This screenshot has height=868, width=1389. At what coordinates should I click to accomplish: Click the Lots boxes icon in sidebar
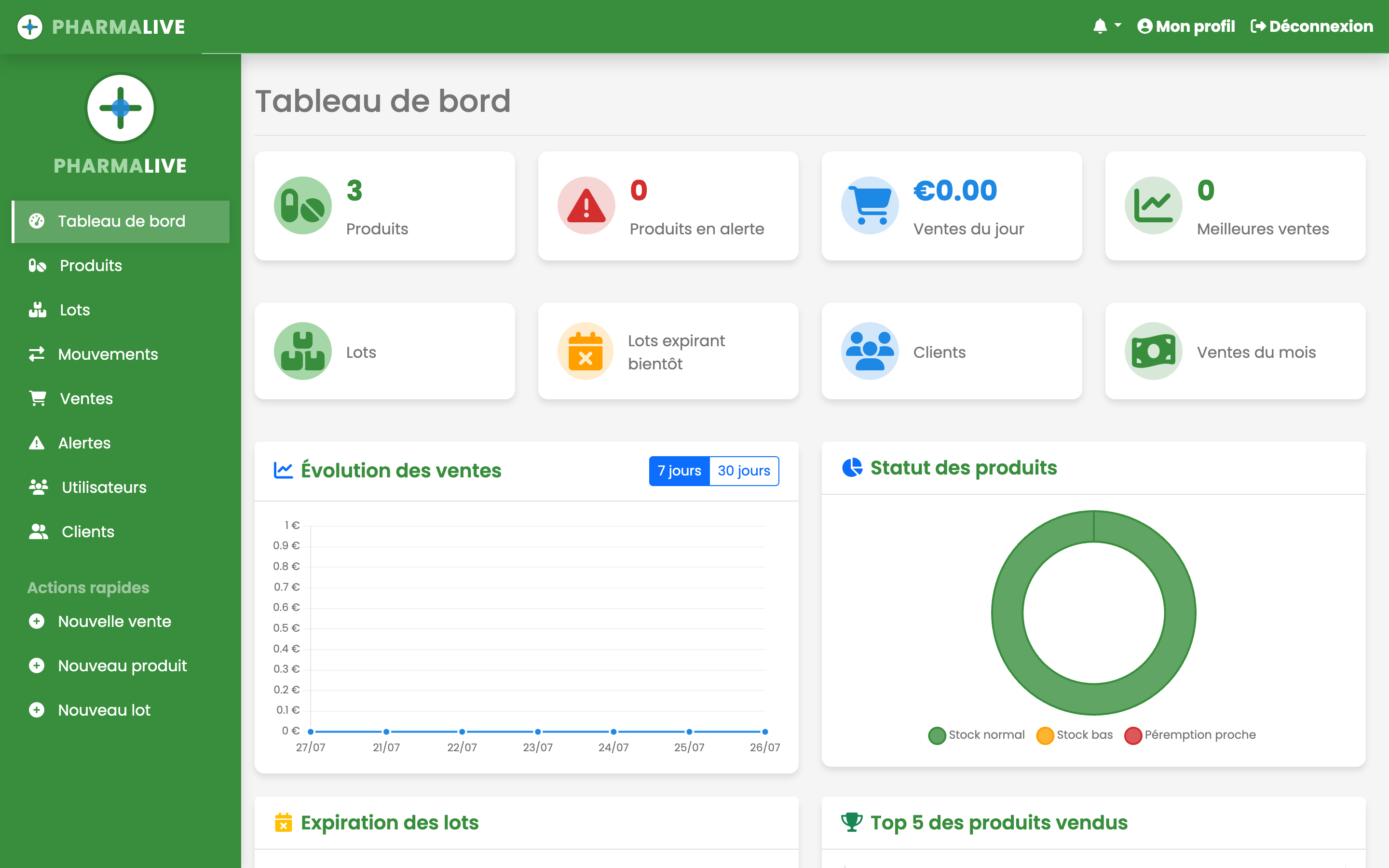coord(38,310)
